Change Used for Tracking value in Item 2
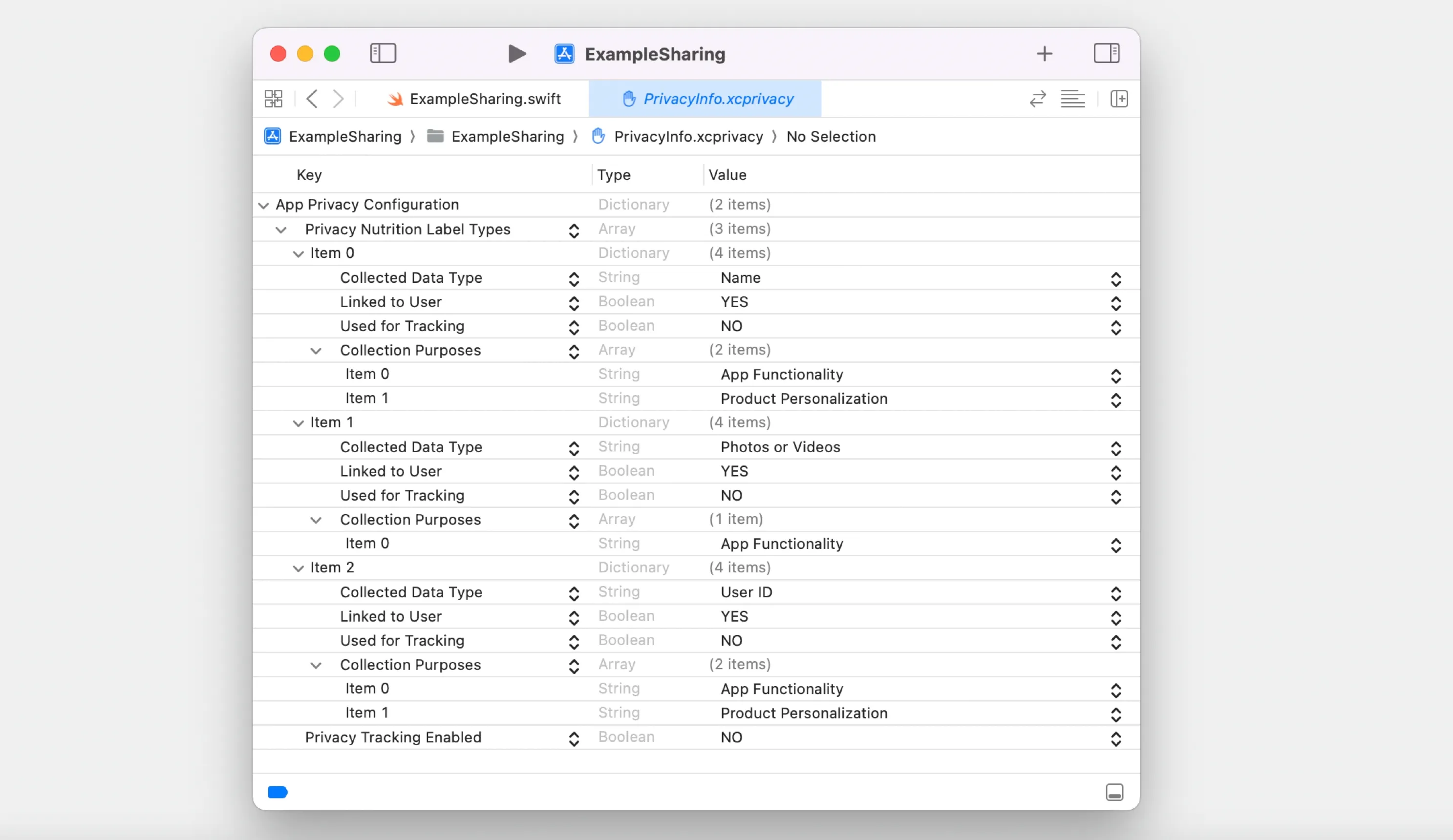This screenshot has height=840, width=1453. (1116, 642)
